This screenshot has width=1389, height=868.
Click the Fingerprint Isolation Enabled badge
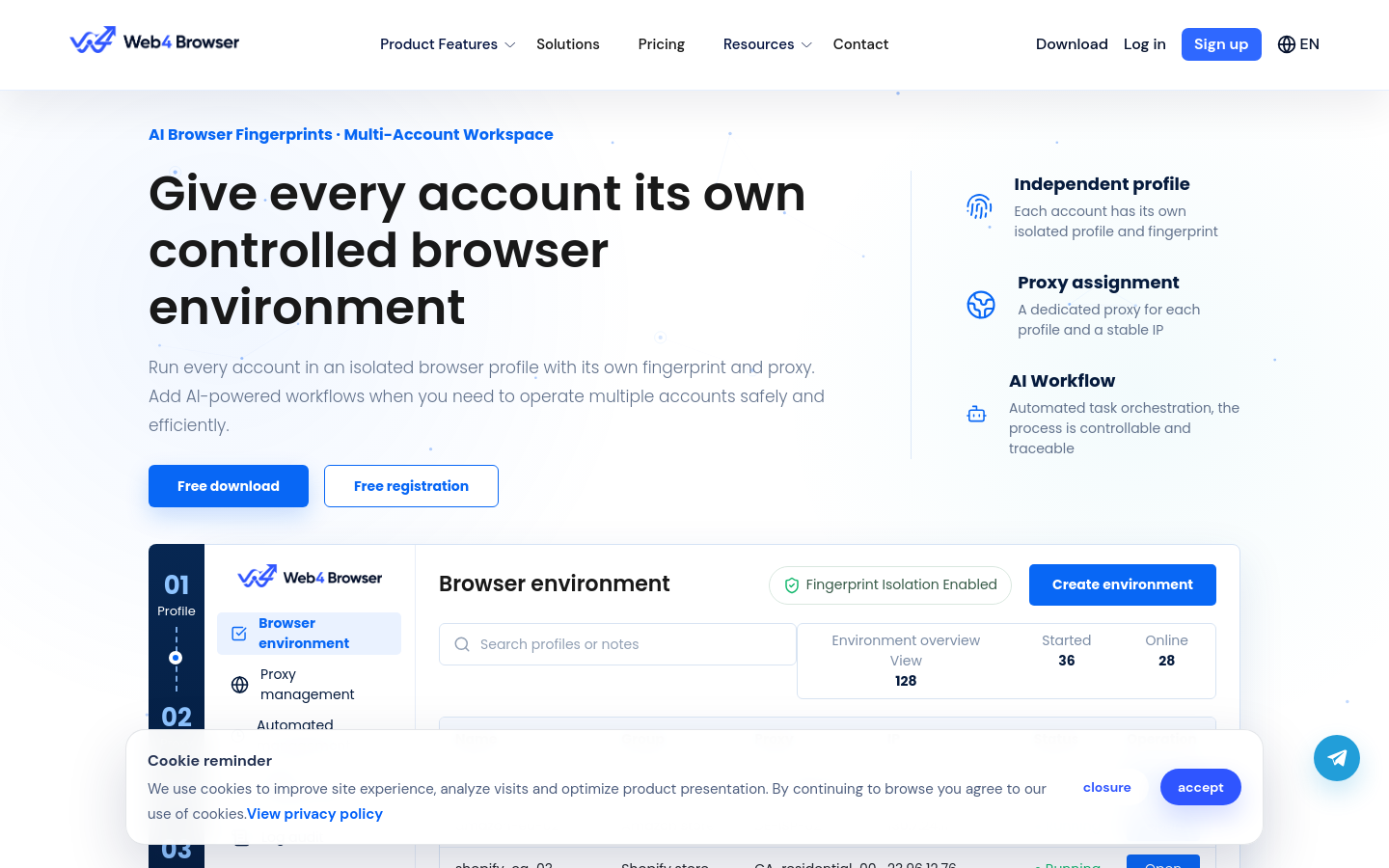tap(890, 585)
